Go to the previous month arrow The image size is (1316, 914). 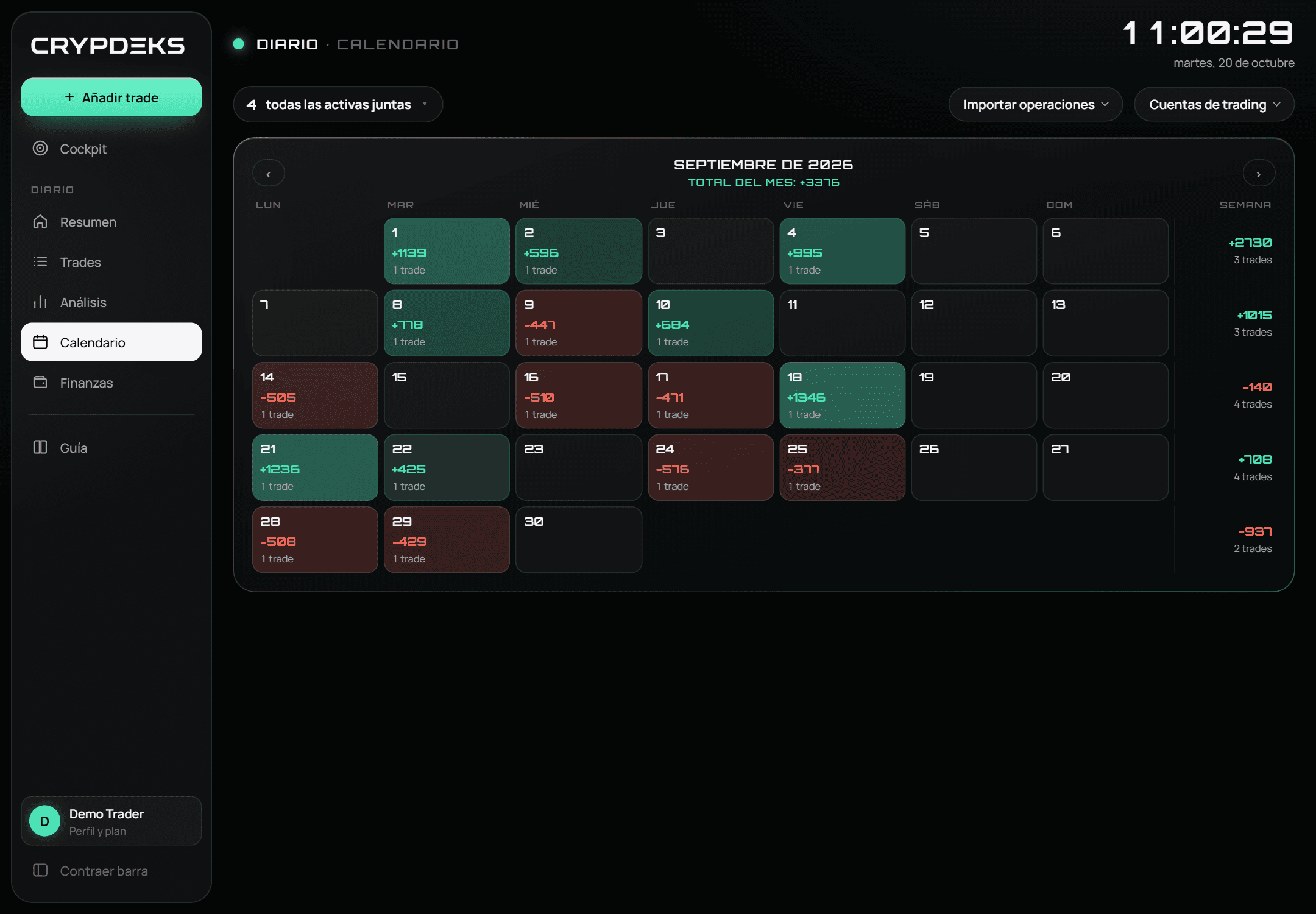(269, 174)
